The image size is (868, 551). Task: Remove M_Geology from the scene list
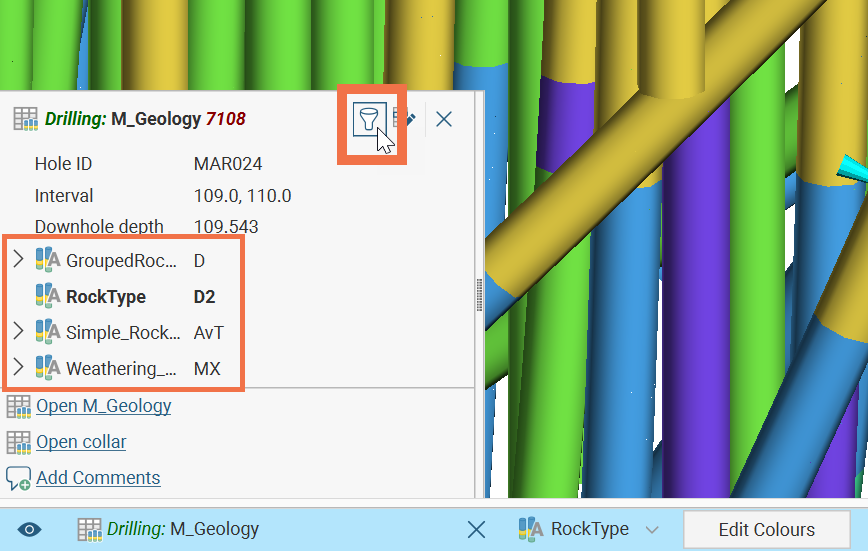coord(477,529)
